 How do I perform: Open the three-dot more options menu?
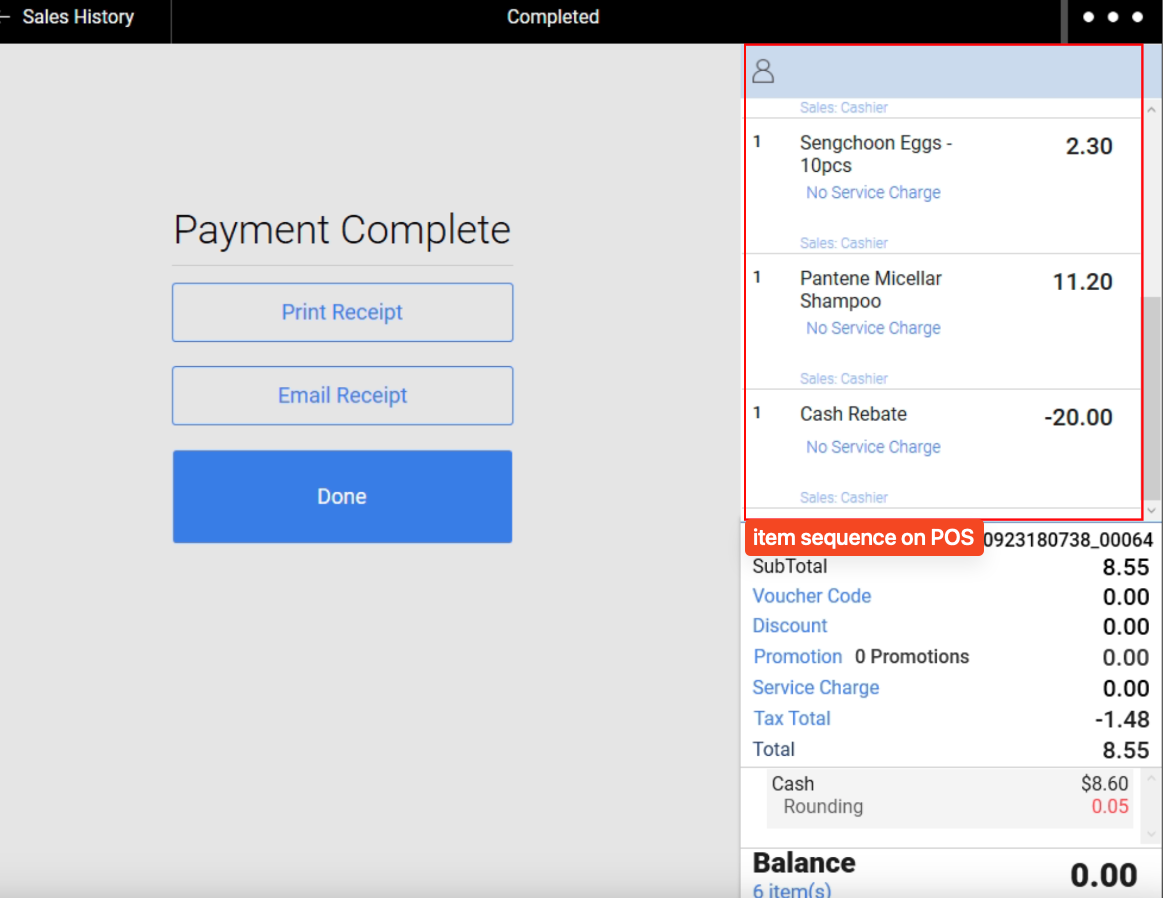click(x=1112, y=18)
